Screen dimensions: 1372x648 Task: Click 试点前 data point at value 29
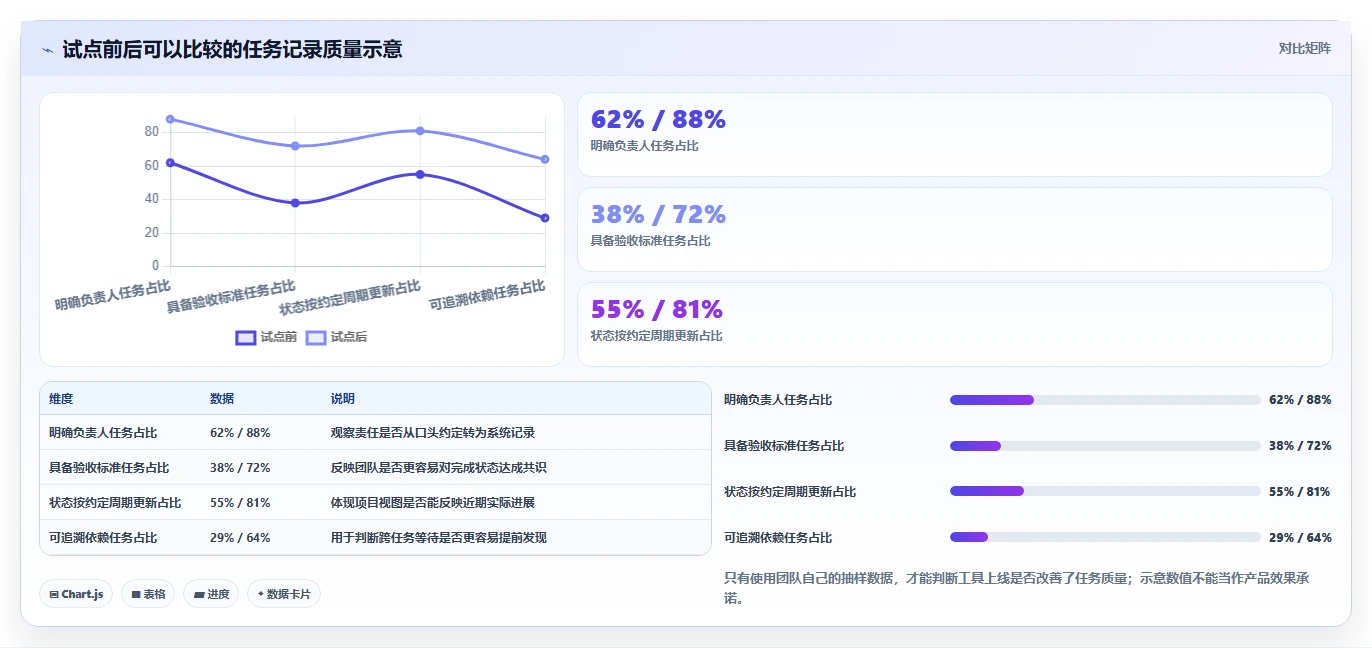tap(545, 218)
